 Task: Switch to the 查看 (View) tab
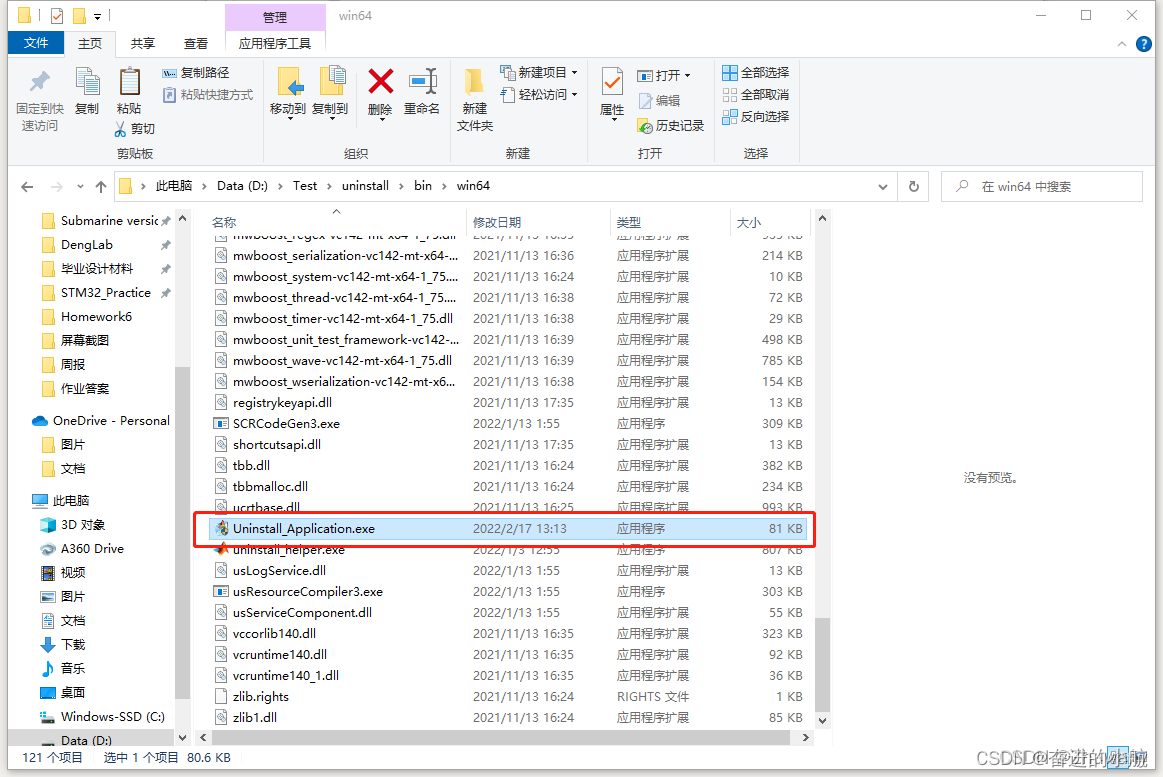pos(194,43)
